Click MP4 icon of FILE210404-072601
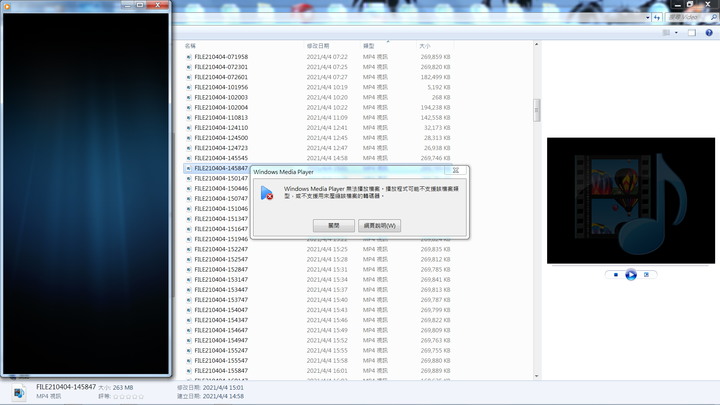This screenshot has height=405, width=720. pos(188,77)
